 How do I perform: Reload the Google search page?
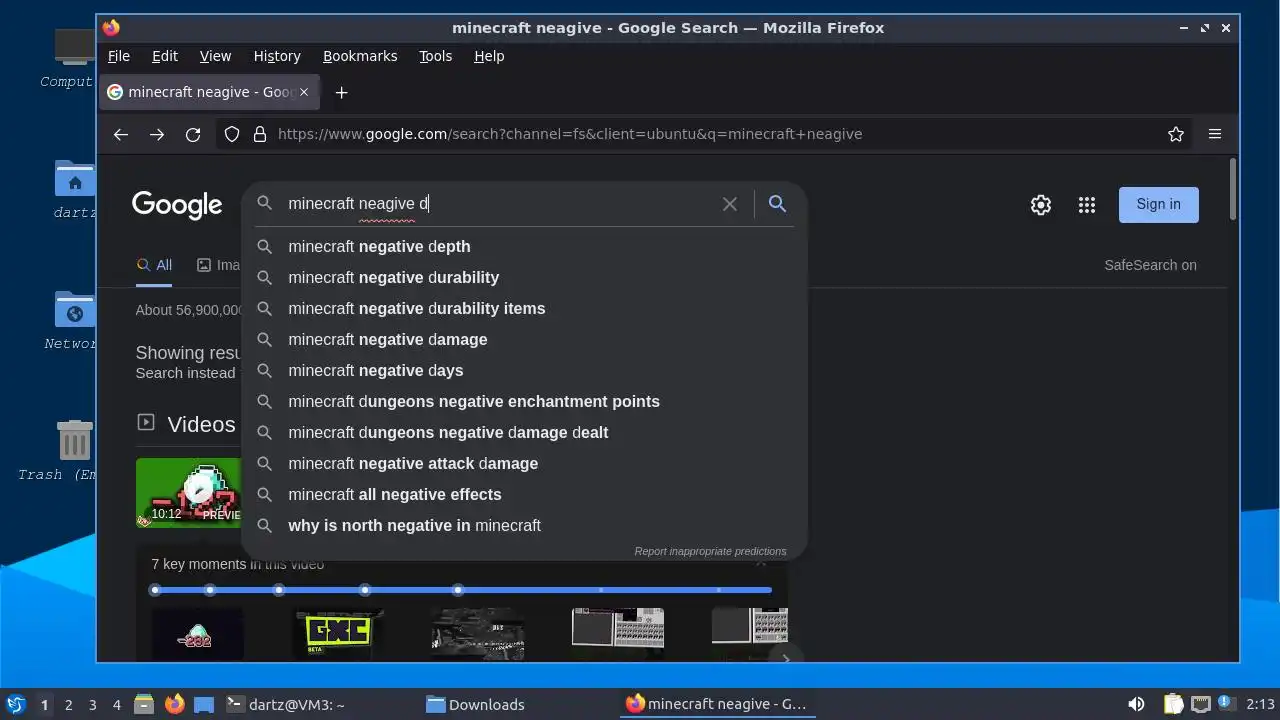[193, 134]
